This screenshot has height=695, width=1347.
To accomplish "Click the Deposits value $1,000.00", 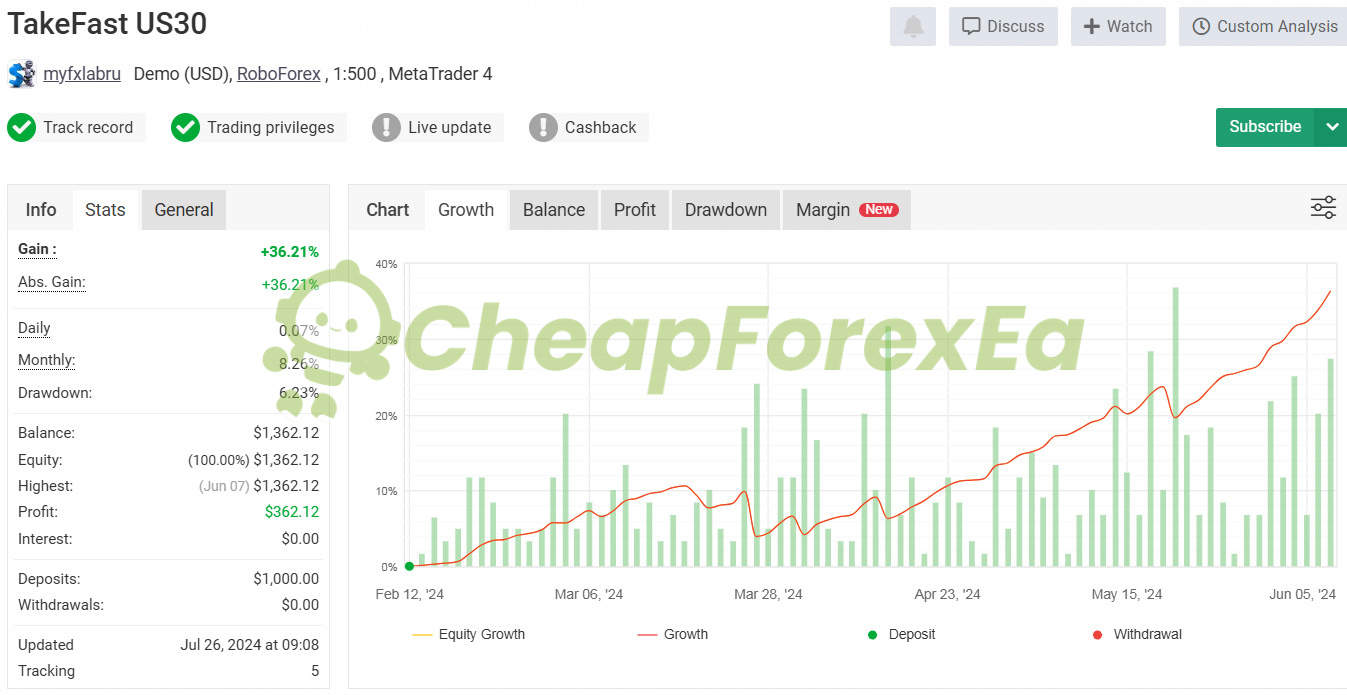I will [x=286, y=579].
